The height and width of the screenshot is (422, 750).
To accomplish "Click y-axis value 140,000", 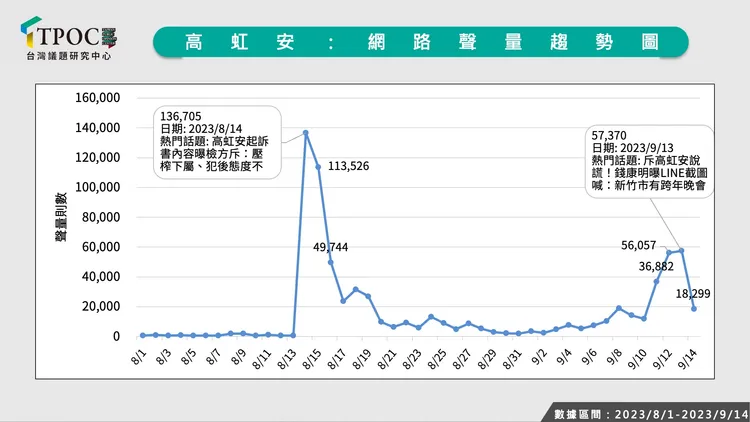I will coord(98,128).
